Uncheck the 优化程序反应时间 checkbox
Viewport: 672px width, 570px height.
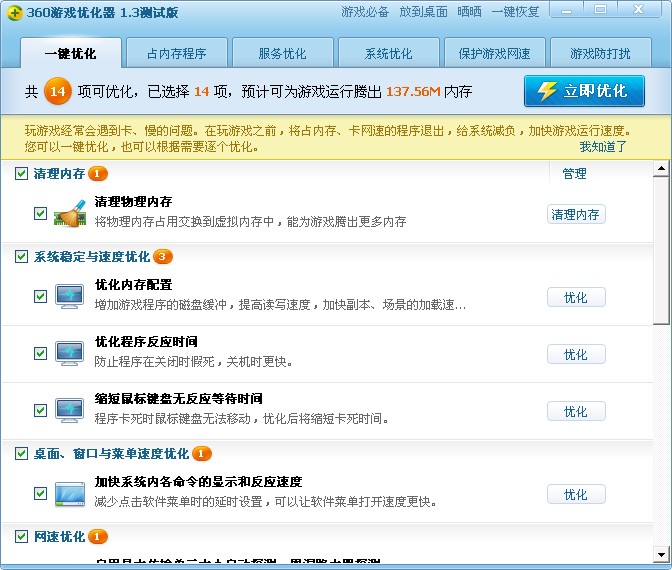[40, 354]
